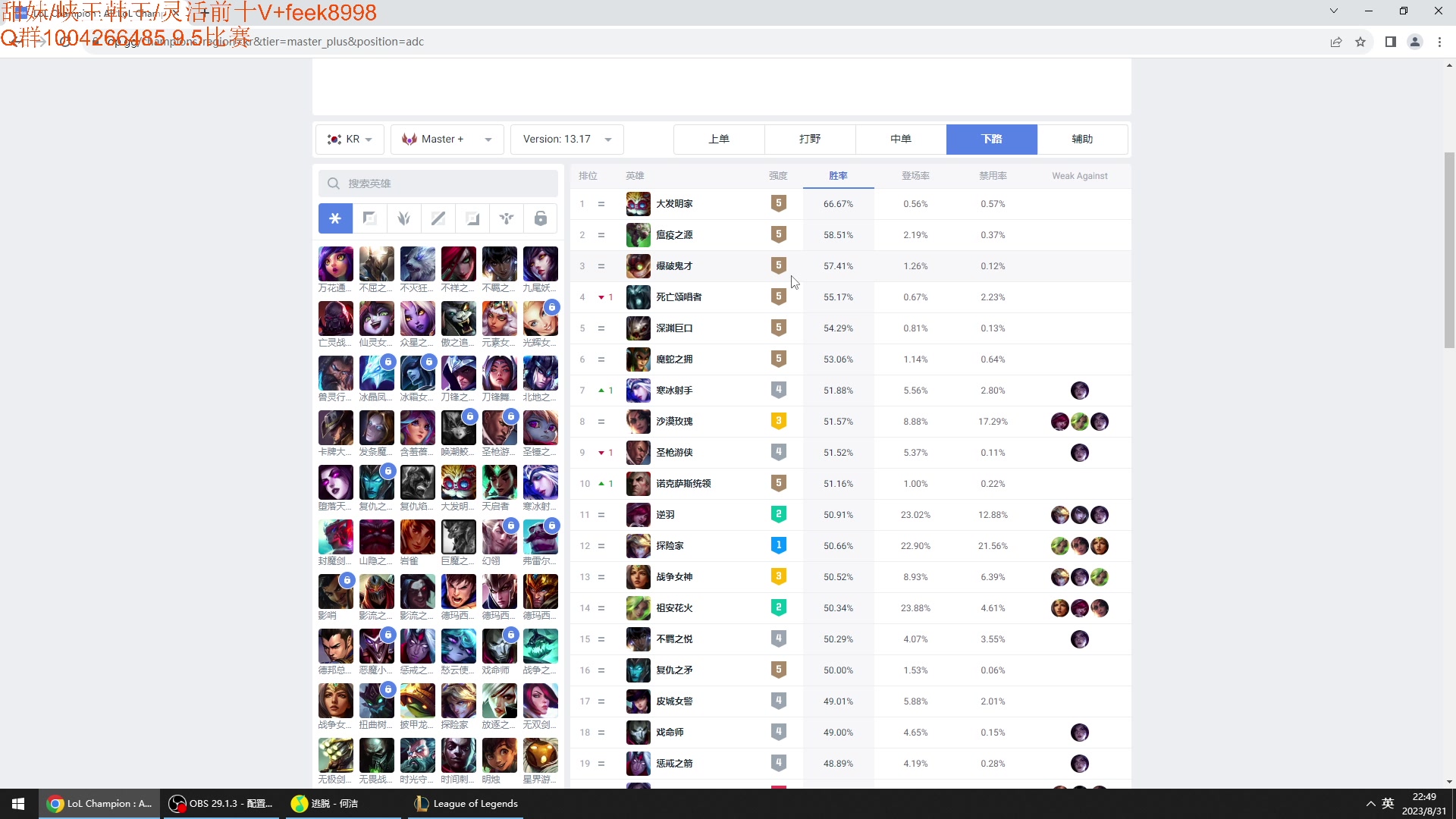Open the 沙漠玫瑰 champion link
This screenshot has width=1456, height=819.
coord(674,422)
